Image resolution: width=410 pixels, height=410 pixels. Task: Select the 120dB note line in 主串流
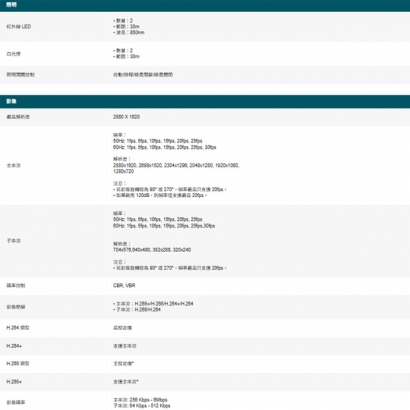160,195
